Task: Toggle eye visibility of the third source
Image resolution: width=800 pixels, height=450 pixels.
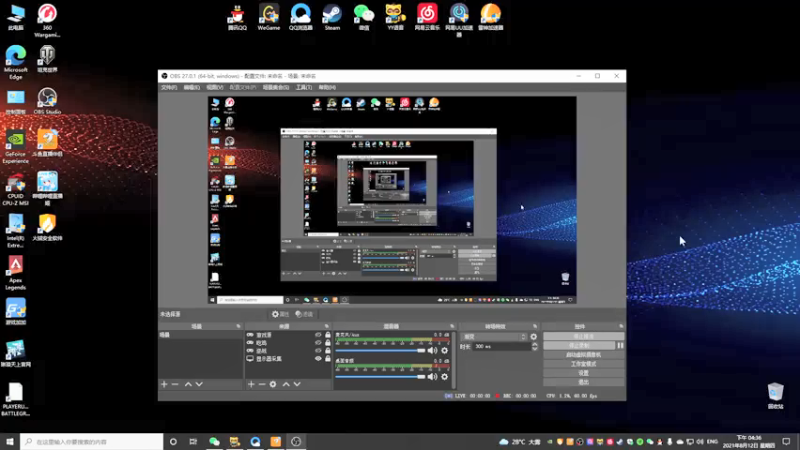Action: 318,351
